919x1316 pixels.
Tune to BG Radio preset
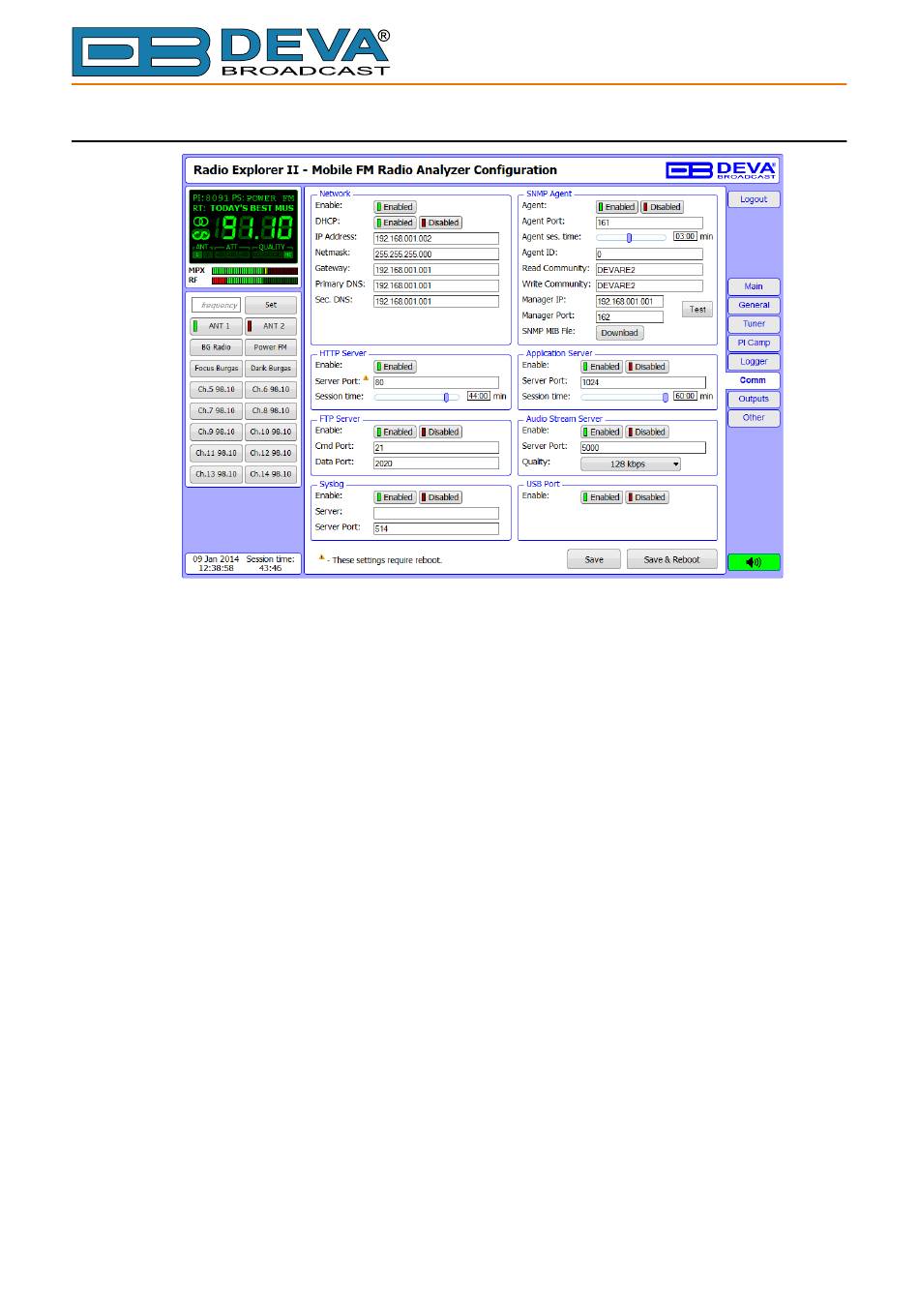click(x=216, y=347)
